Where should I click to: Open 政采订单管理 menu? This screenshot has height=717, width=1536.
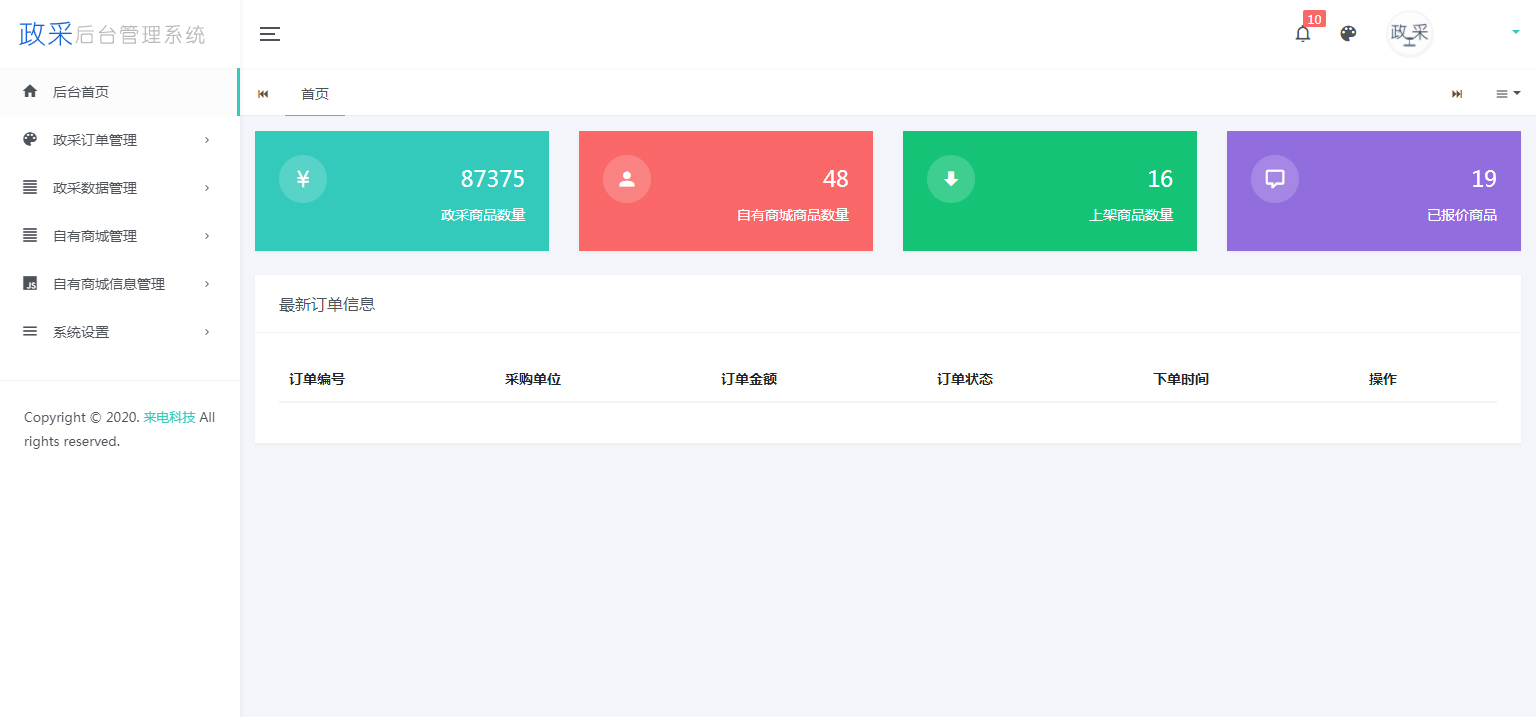point(119,140)
